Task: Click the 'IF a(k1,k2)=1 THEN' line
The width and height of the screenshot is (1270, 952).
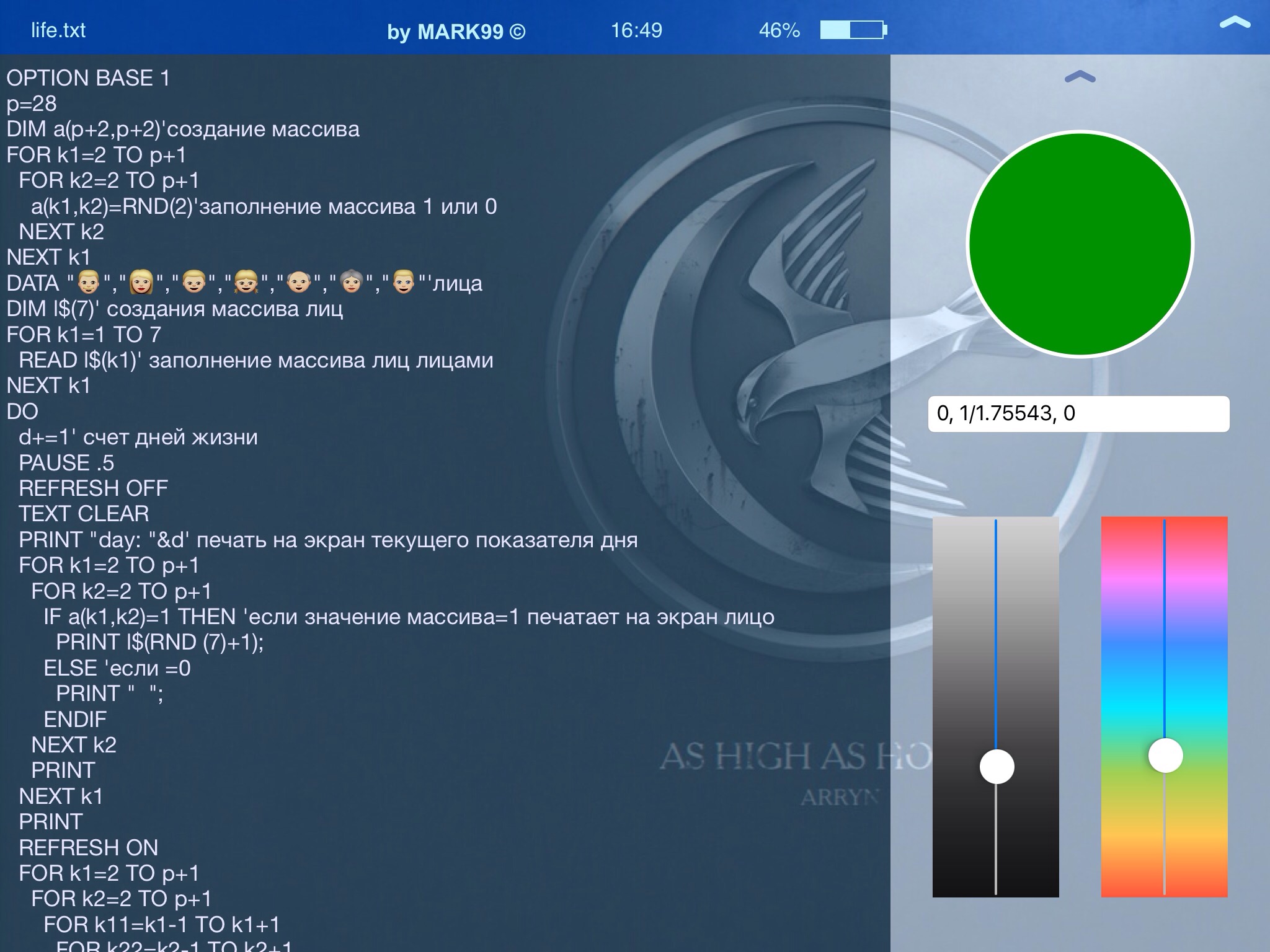Action: (x=409, y=617)
